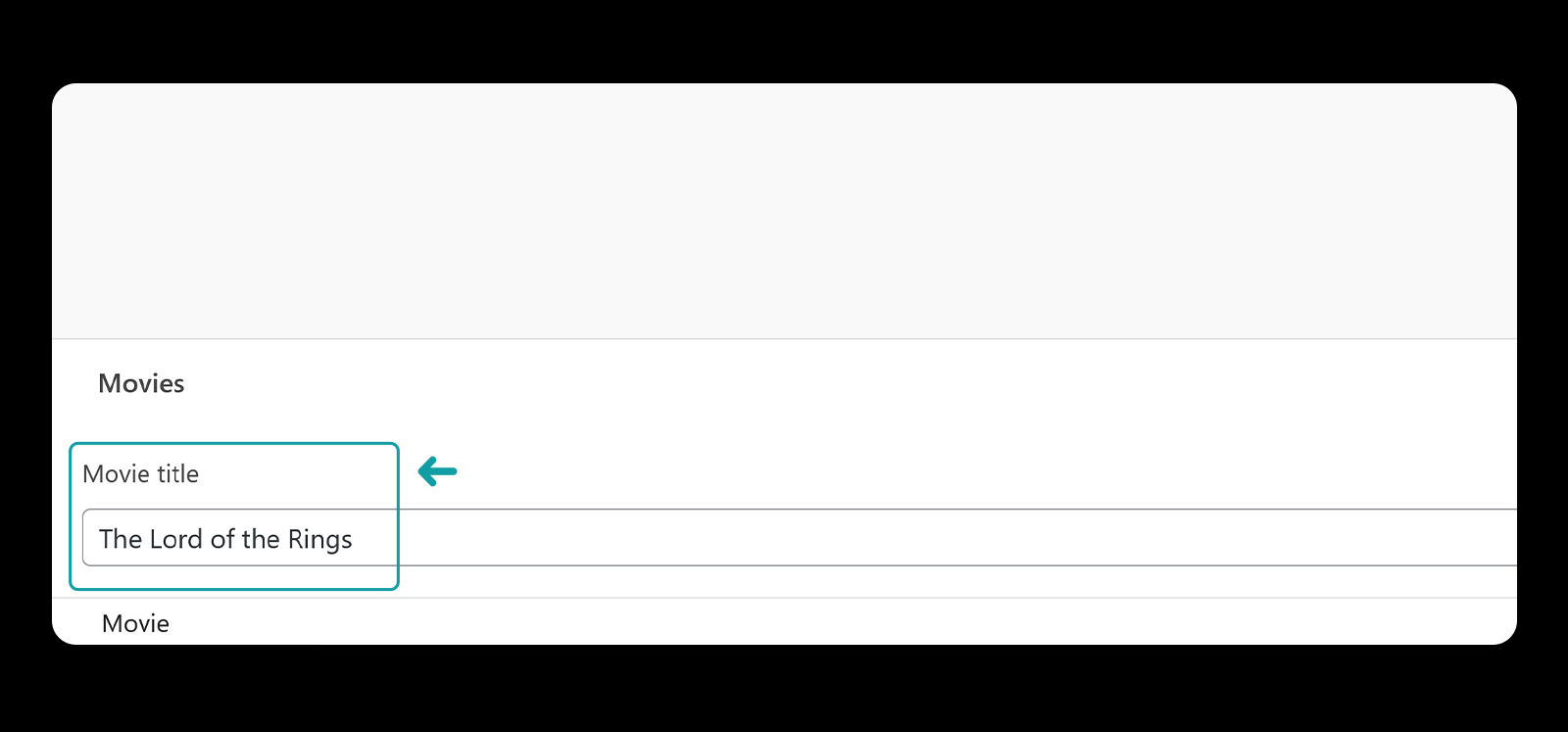Click the word 'The' in the input
Screen dimensions: 1568x732
121,539
